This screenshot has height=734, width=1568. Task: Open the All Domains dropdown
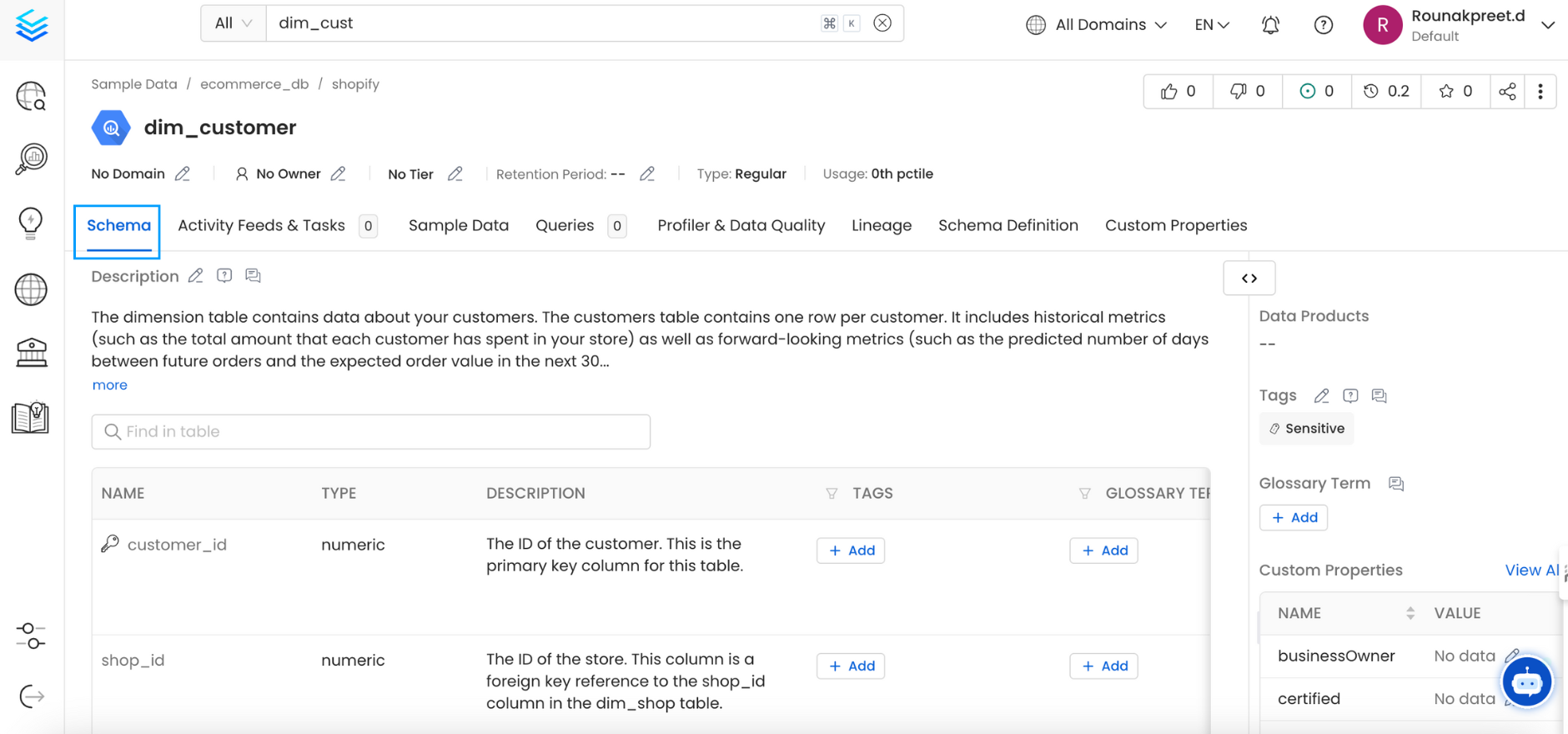point(1096,25)
